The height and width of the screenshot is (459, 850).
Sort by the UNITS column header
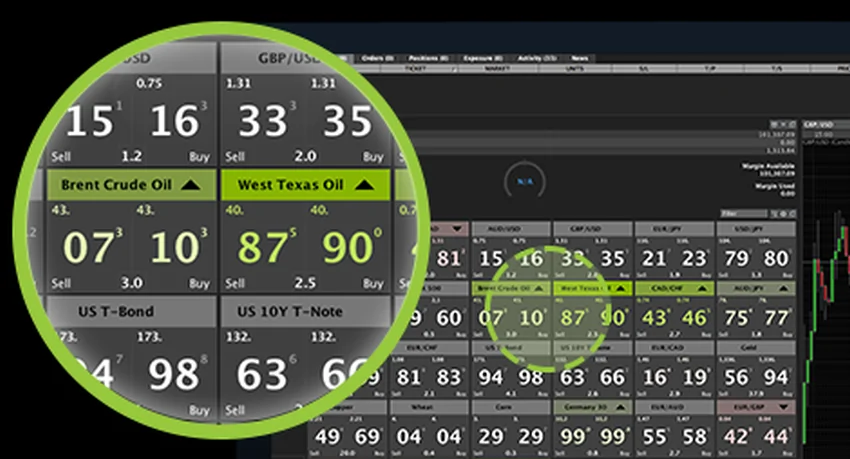[x=570, y=68]
